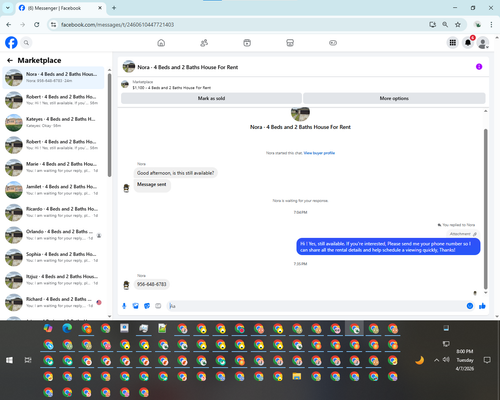Open a new browser tab
This screenshot has height=400, width=500.
114,8
